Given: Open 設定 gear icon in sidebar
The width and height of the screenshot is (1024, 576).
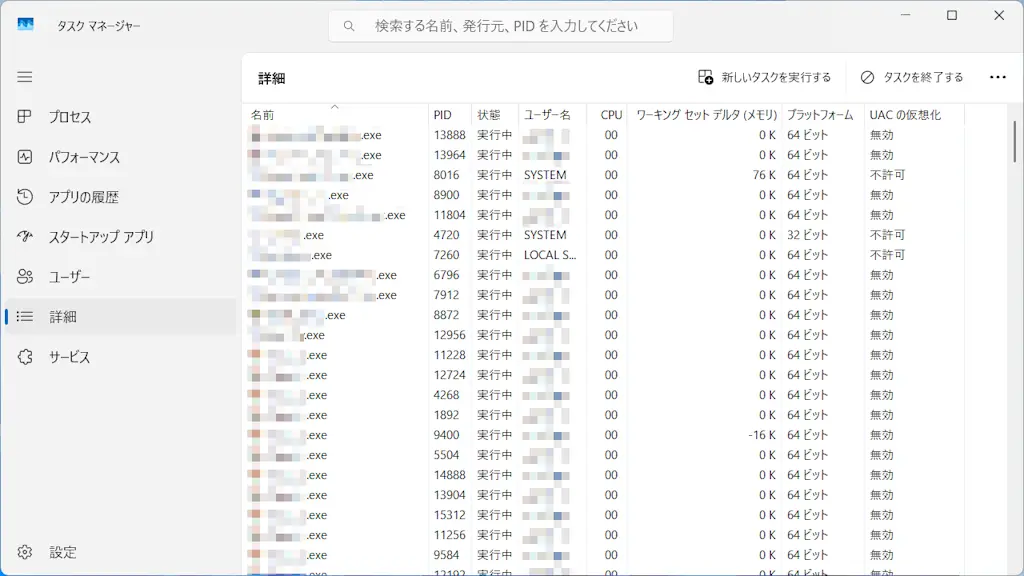Looking at the screenshot, I should pyautogui.click(x=25, y=552).
